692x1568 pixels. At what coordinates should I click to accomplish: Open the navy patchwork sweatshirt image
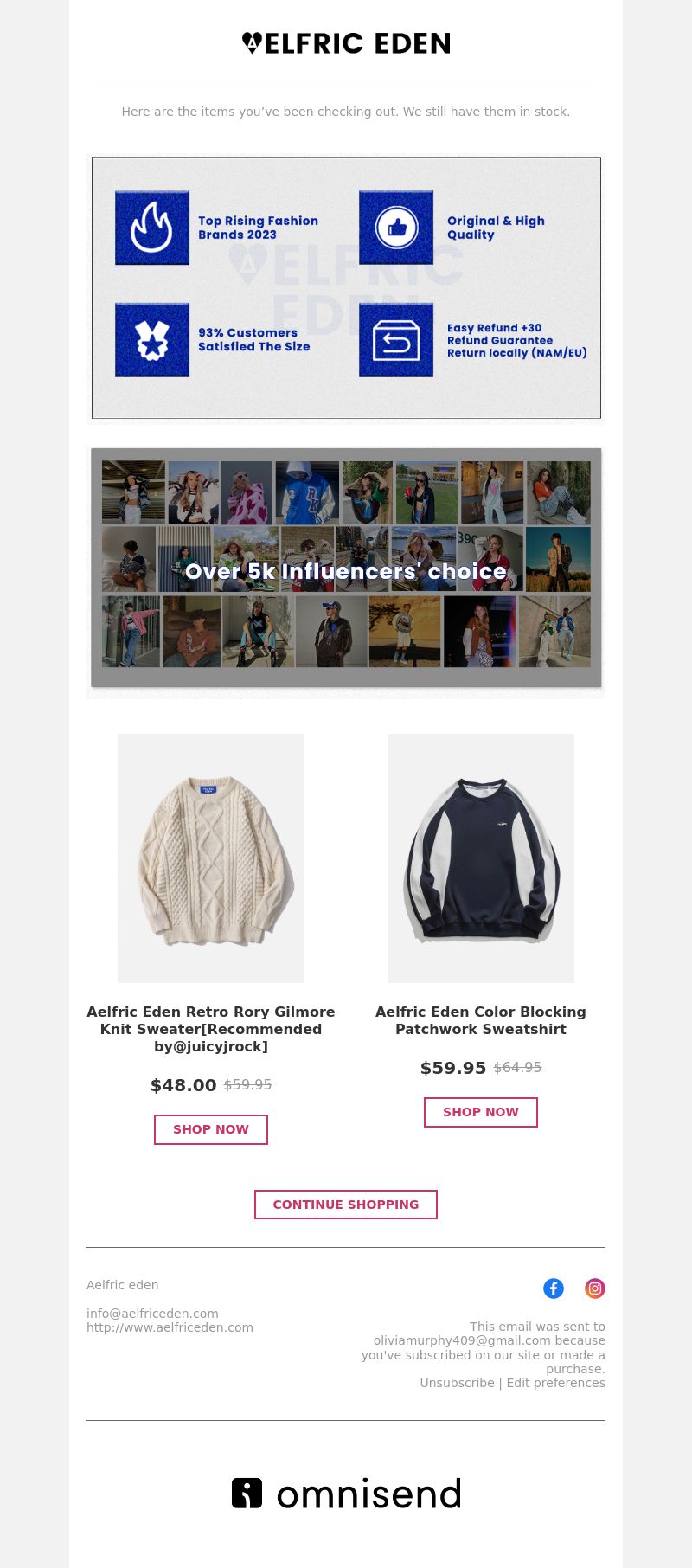click(481, 858)
